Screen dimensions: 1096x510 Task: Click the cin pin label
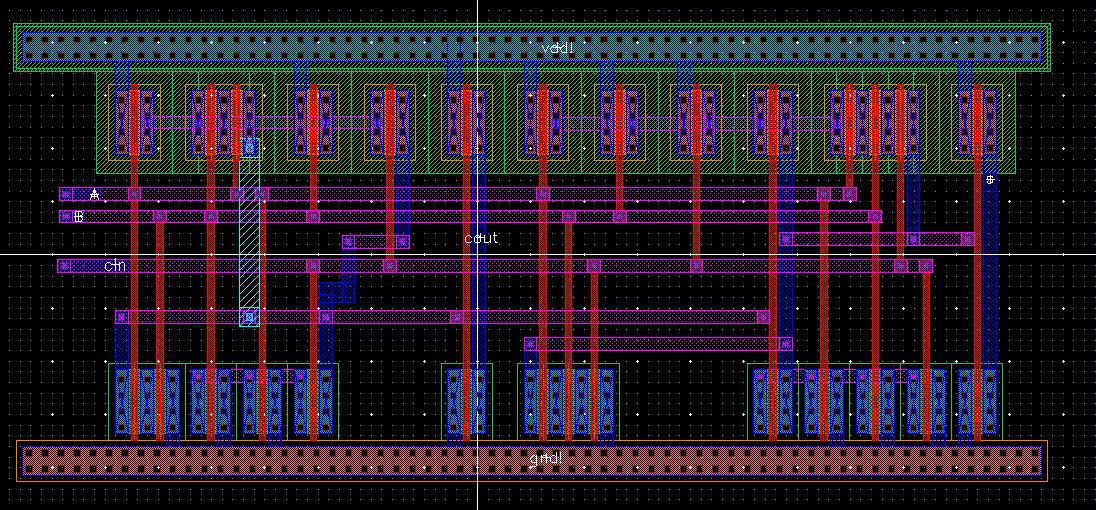[115, 265]
